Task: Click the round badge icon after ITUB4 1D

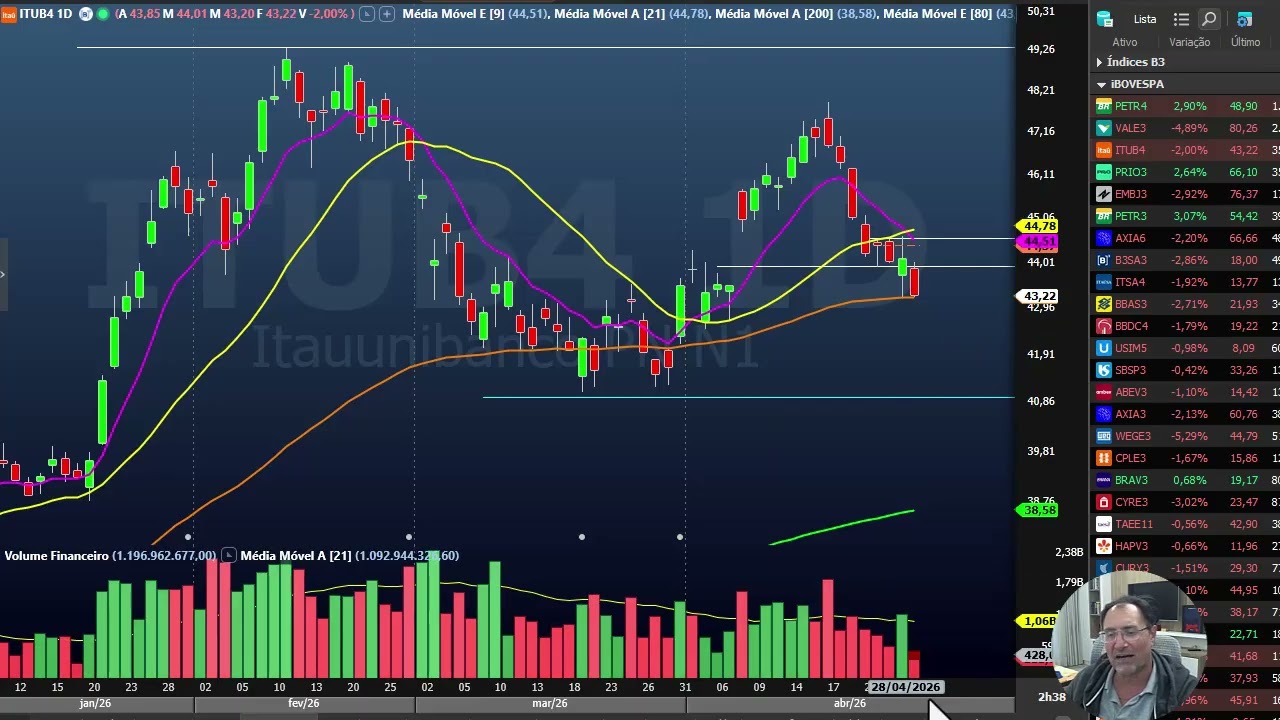Action: click(85, 14)
